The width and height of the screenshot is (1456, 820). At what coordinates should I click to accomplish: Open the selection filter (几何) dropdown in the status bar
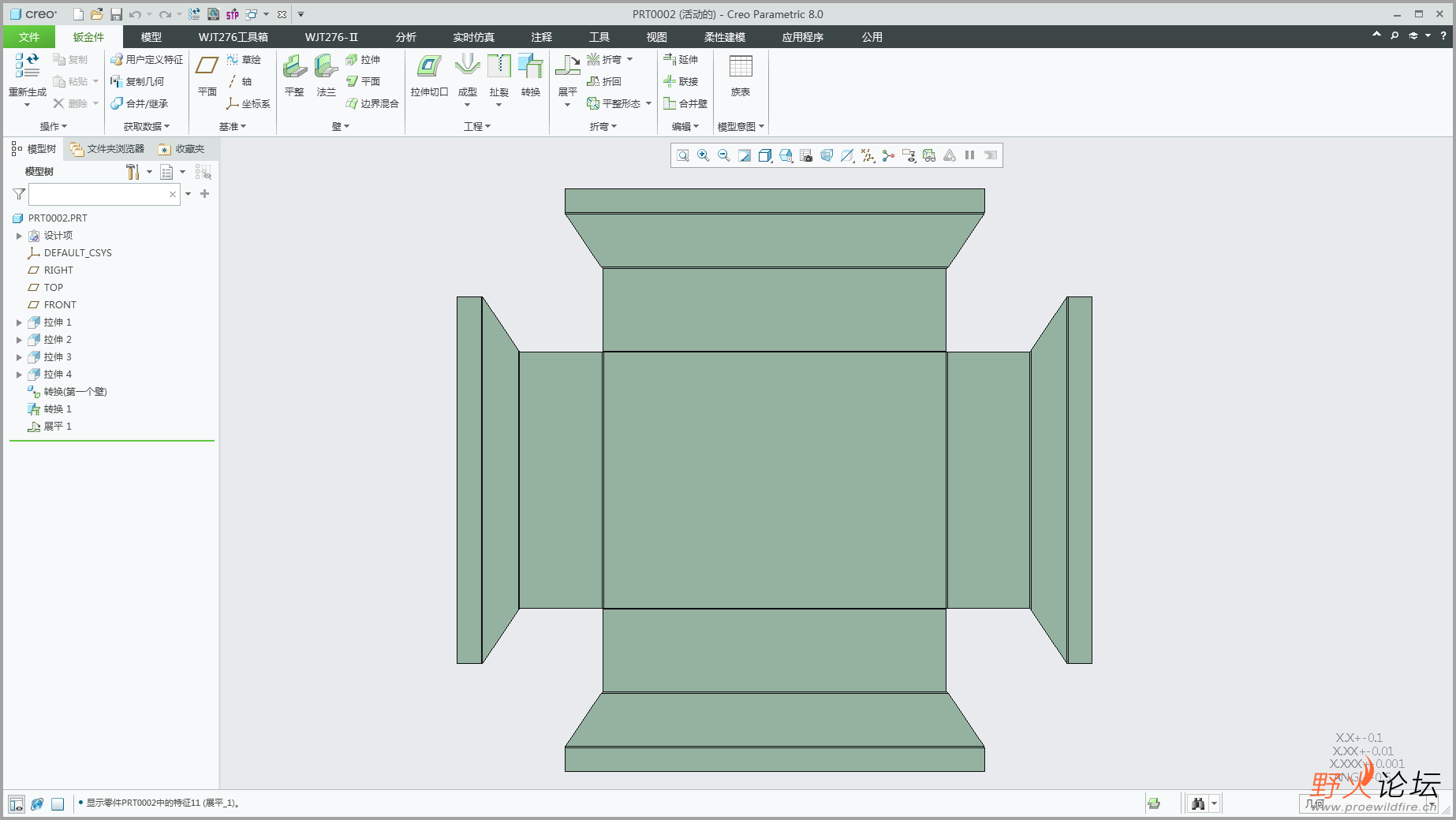[x=1368, y=803]
